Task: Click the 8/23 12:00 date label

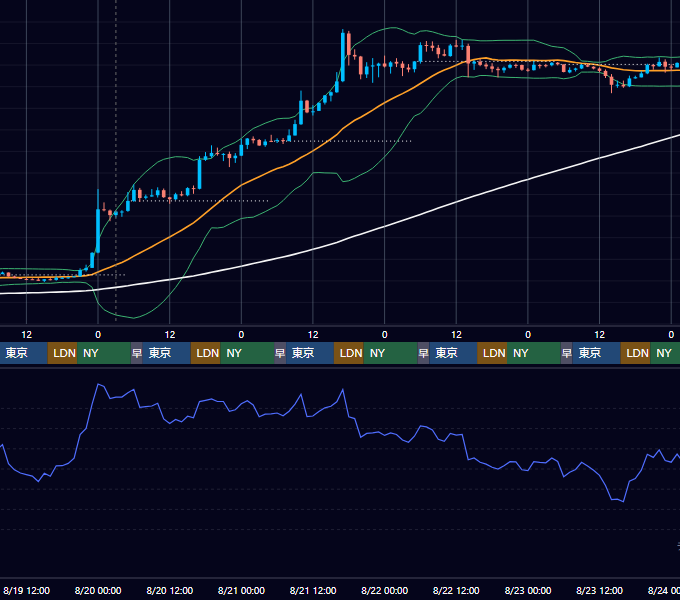Action: tap(599, 590)
